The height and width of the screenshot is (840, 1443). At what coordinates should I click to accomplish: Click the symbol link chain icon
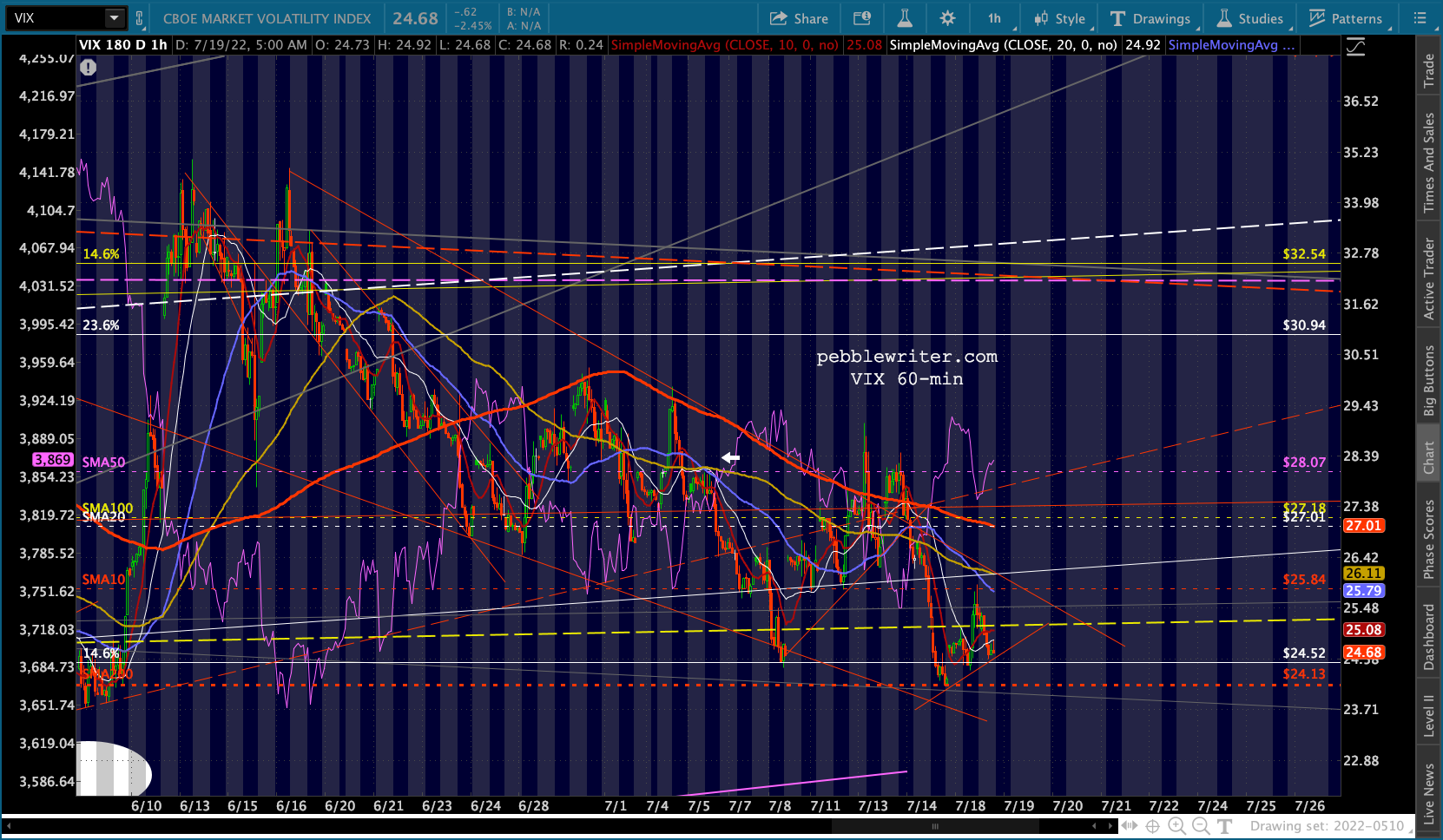140,18
